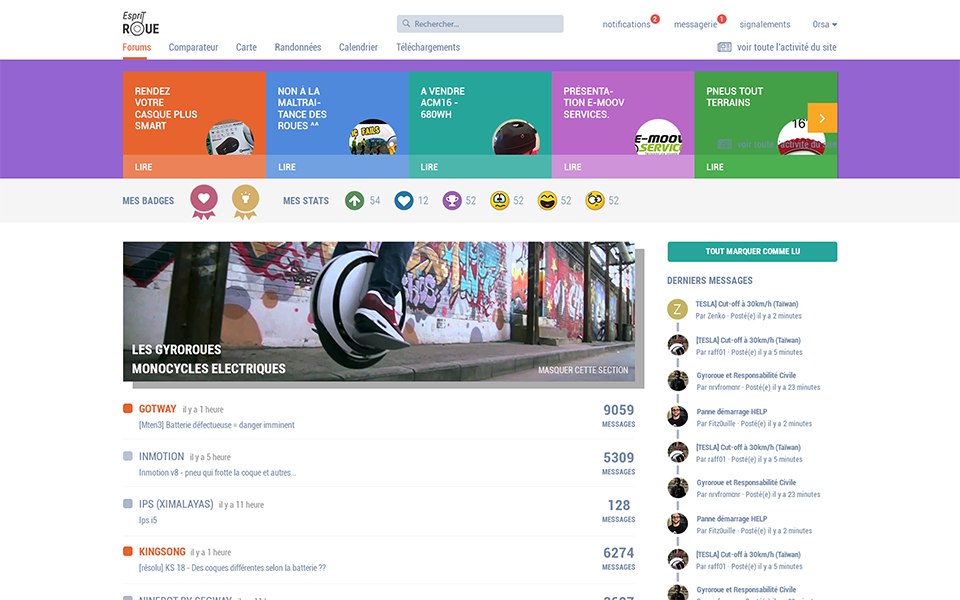Click TOUT MARQUER COMME LU button

tap(752, 252)
